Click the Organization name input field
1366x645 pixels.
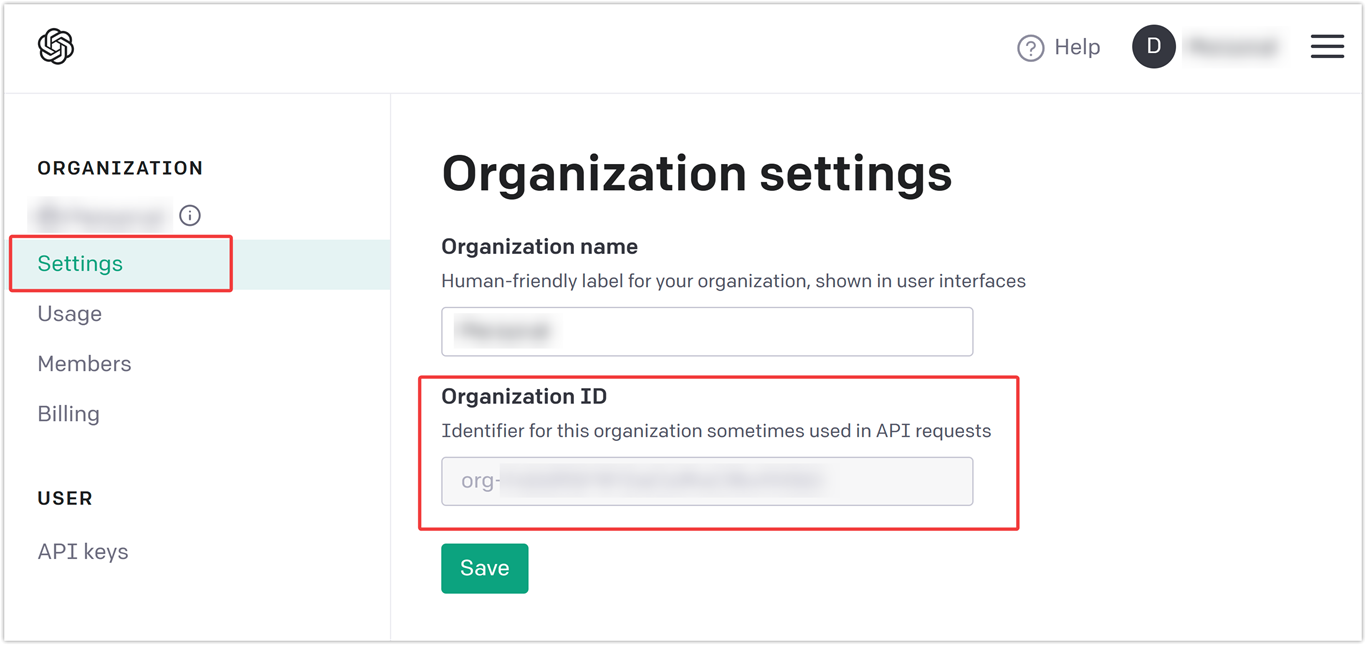[707, 331]
